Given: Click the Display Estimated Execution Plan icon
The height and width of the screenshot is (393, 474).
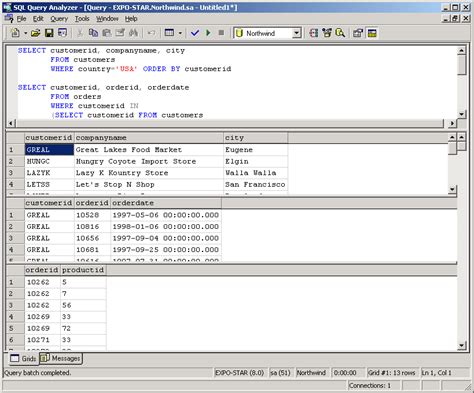Looking at the screenshot, I should [x=314, y=33].
